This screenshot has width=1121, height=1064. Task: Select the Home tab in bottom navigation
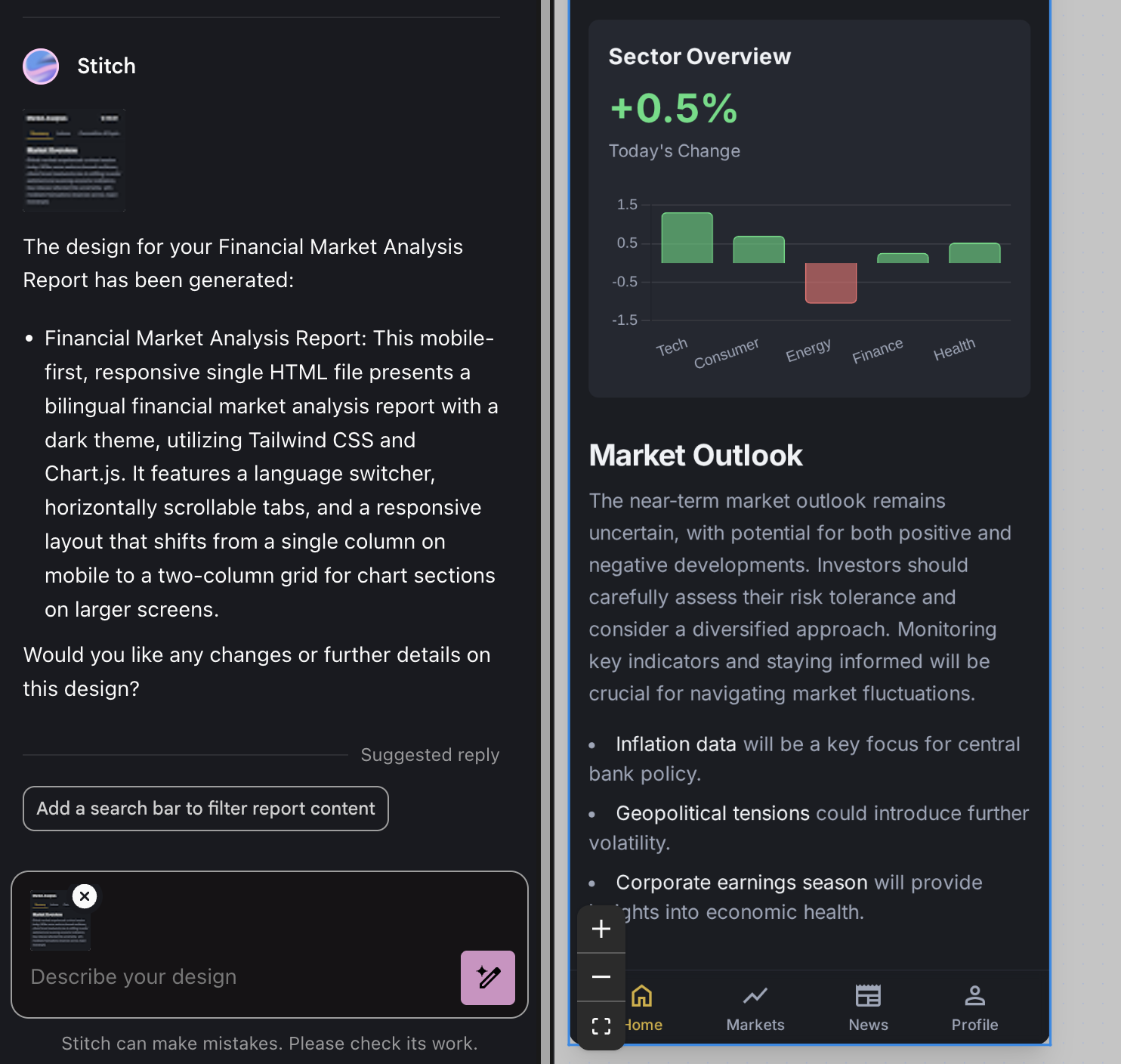(x=643, y=1008)
